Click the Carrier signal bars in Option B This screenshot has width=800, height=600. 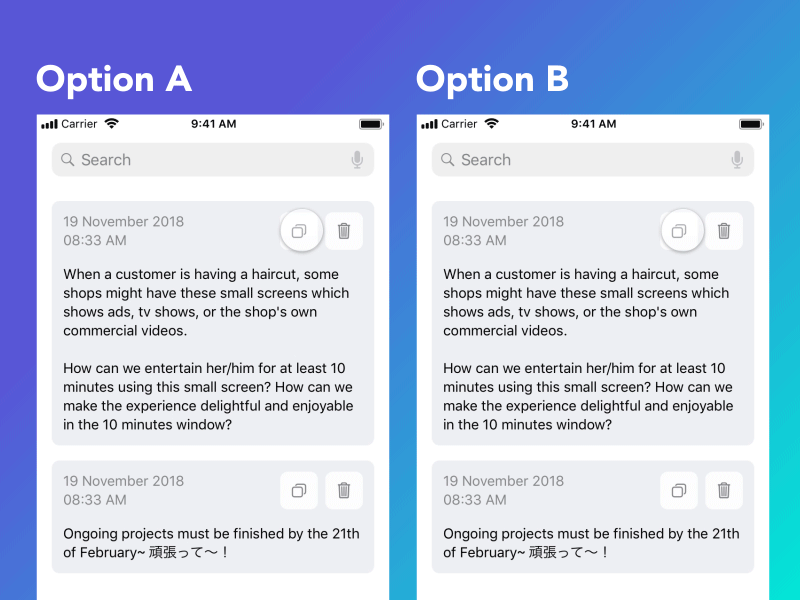(x=430, y=124)
